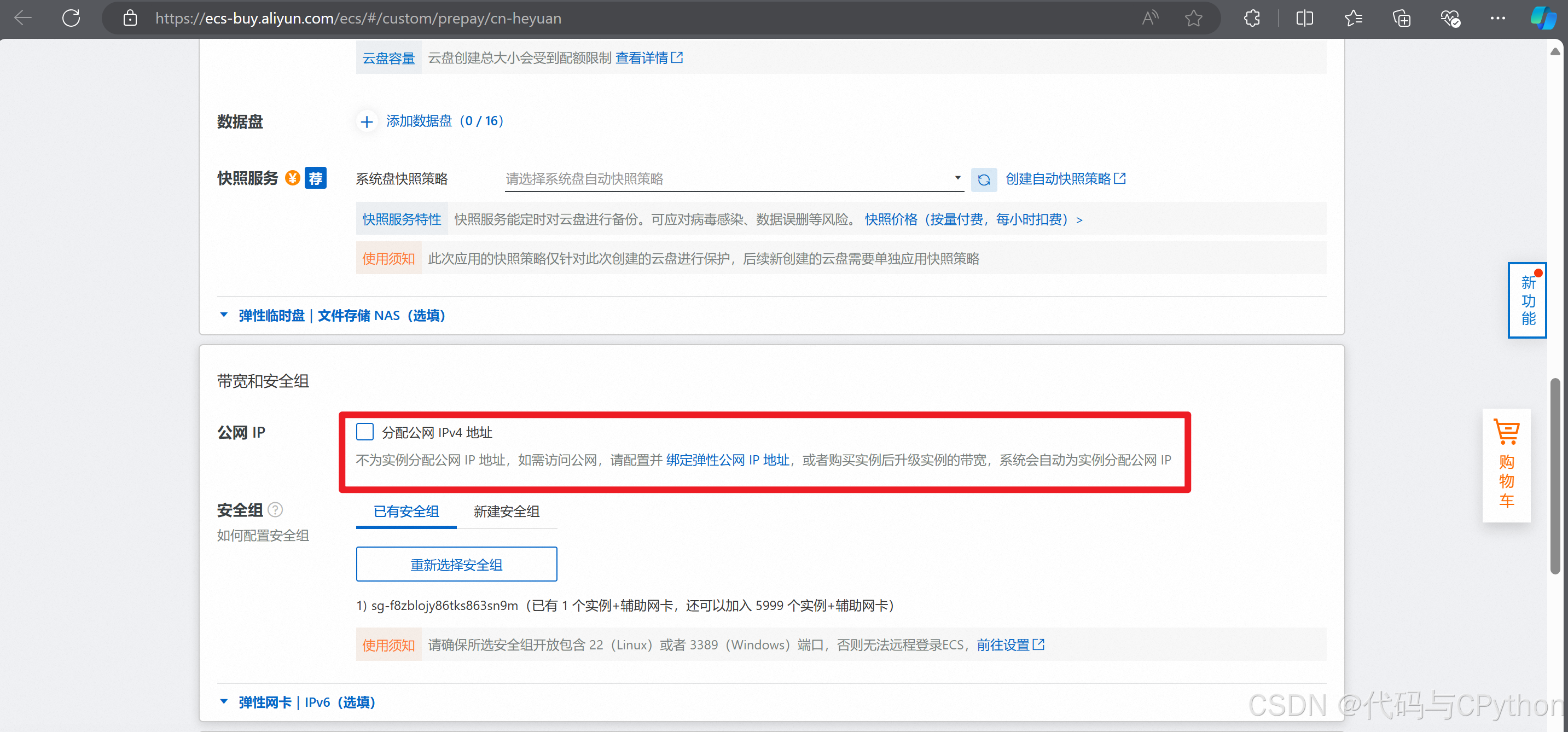Viewport: 1568px width, 732px height.
Task: Click 带宽和安全组 section heading
Action: coord(263,380)
